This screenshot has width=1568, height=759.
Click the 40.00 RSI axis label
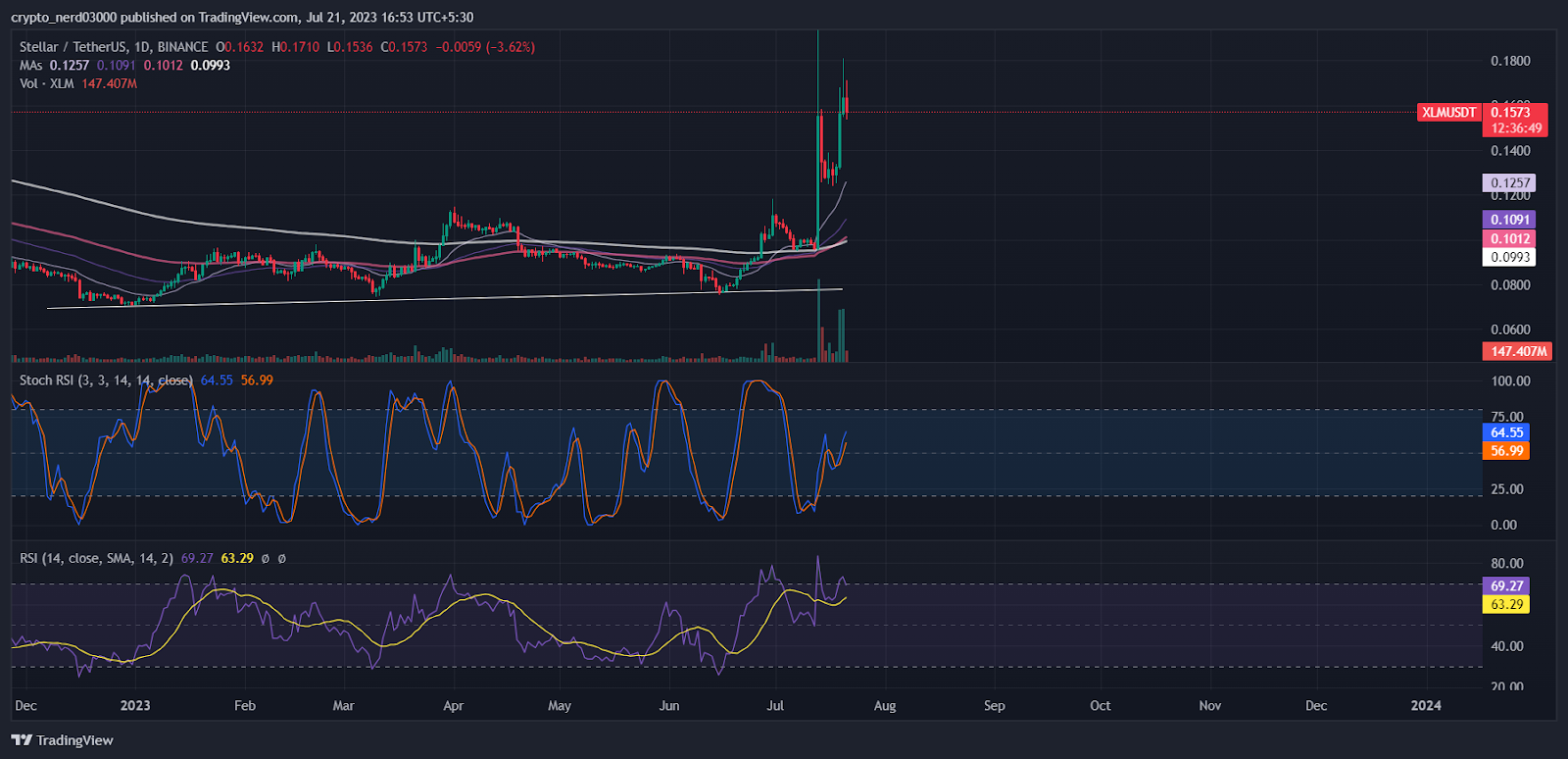pos(1507,646)
